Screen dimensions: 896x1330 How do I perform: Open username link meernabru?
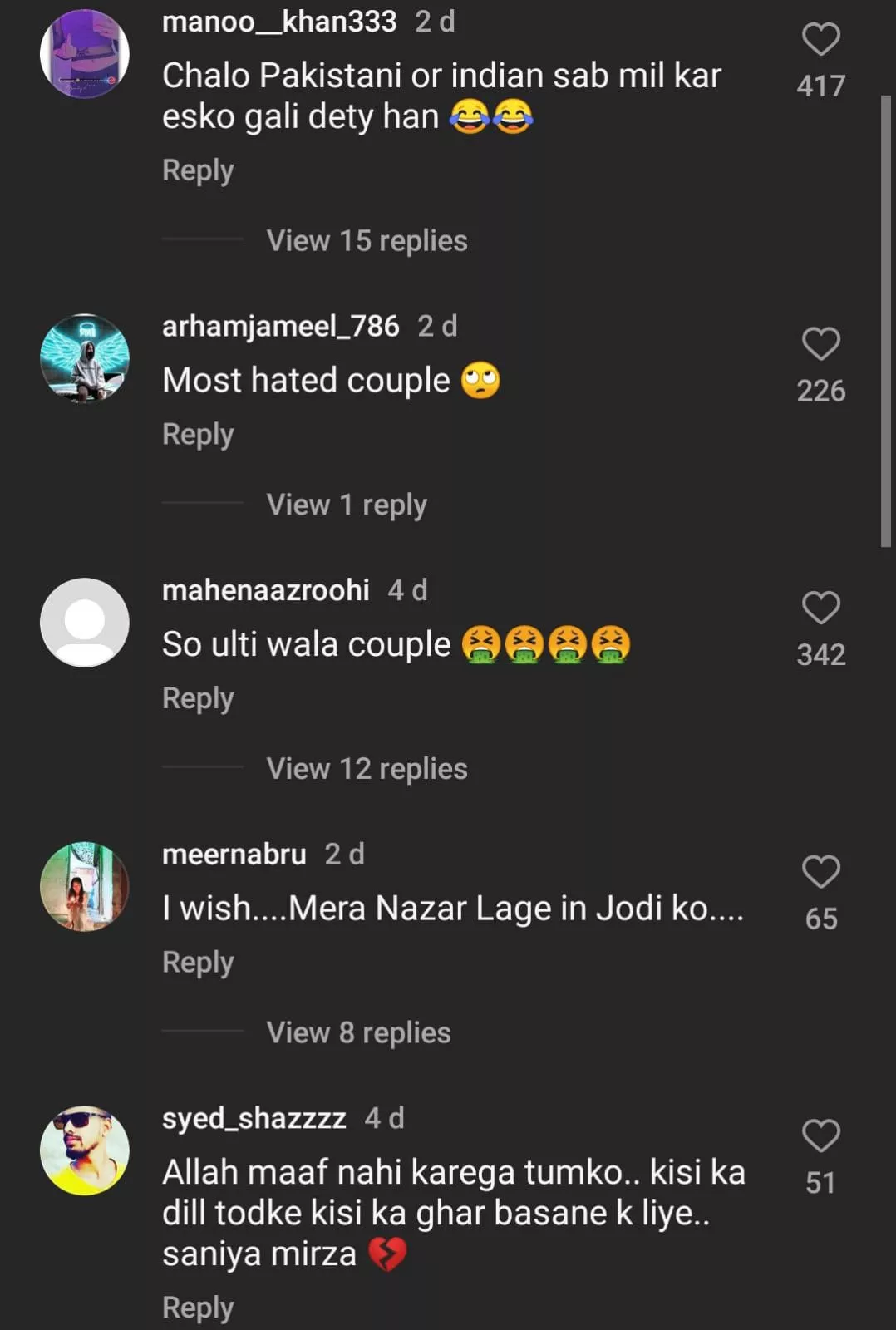point(234,854)
